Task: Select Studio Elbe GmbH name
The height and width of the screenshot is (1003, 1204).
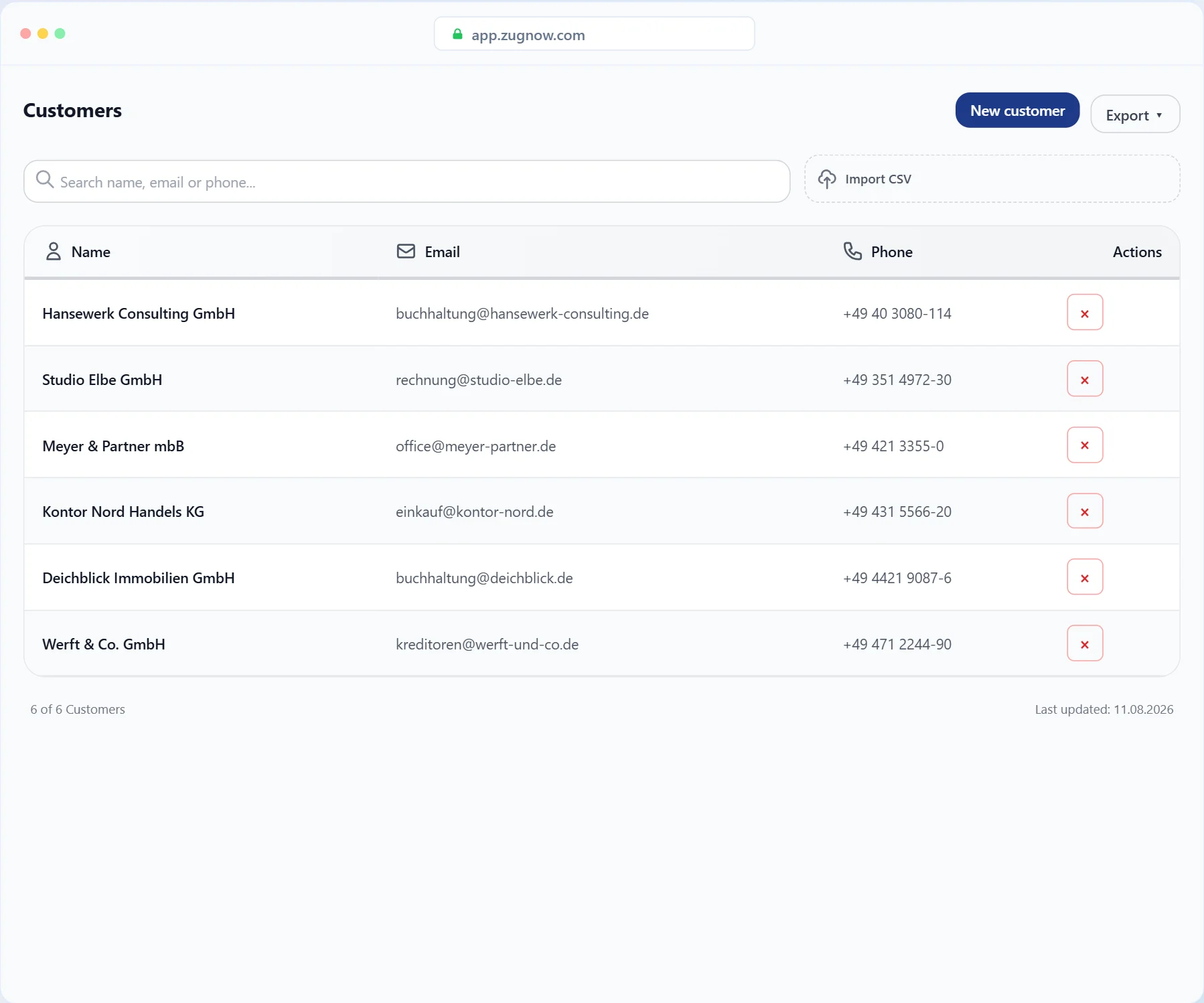Action: pyautogui.click(x=102, y=380)
